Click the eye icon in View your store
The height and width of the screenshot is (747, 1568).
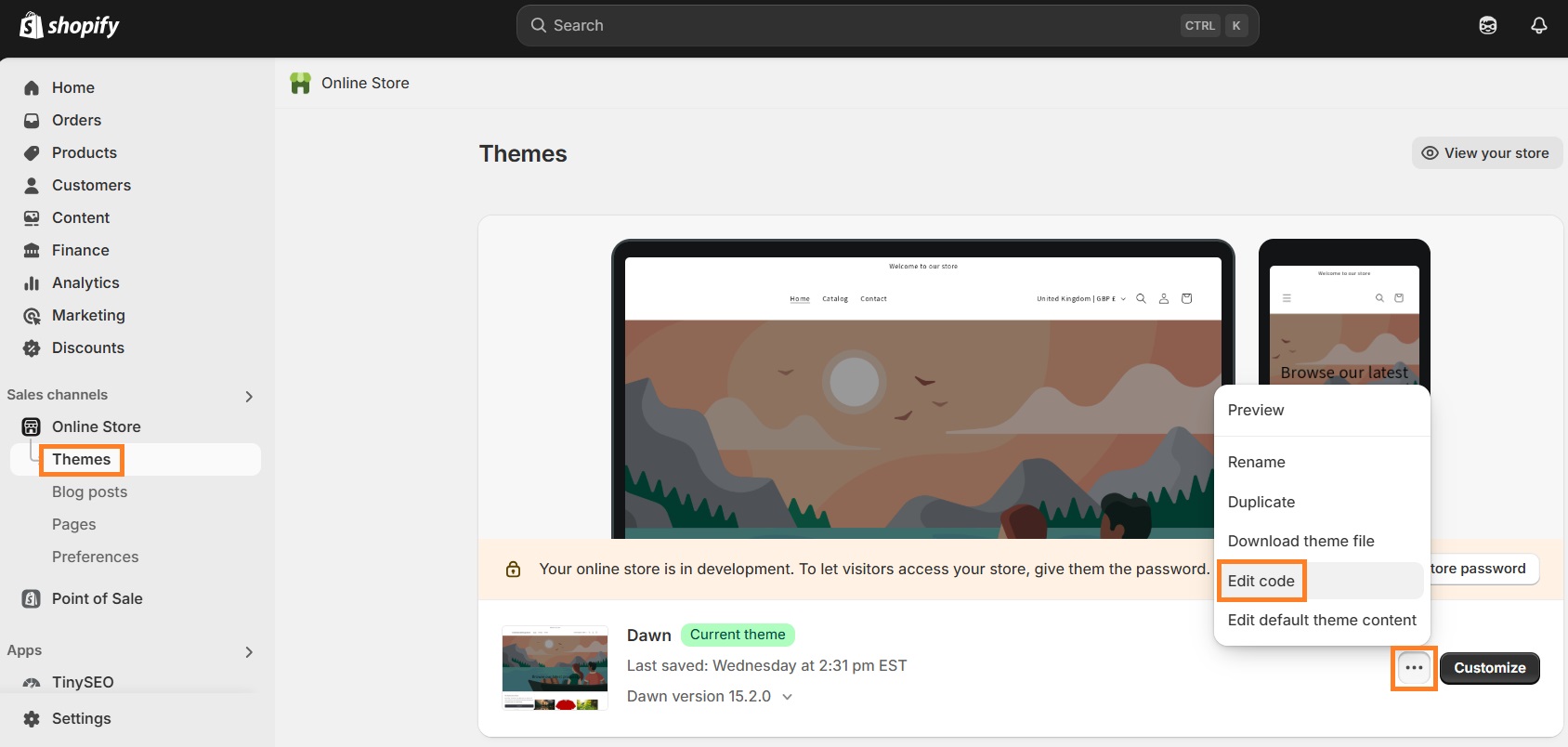coord(1430,152)
